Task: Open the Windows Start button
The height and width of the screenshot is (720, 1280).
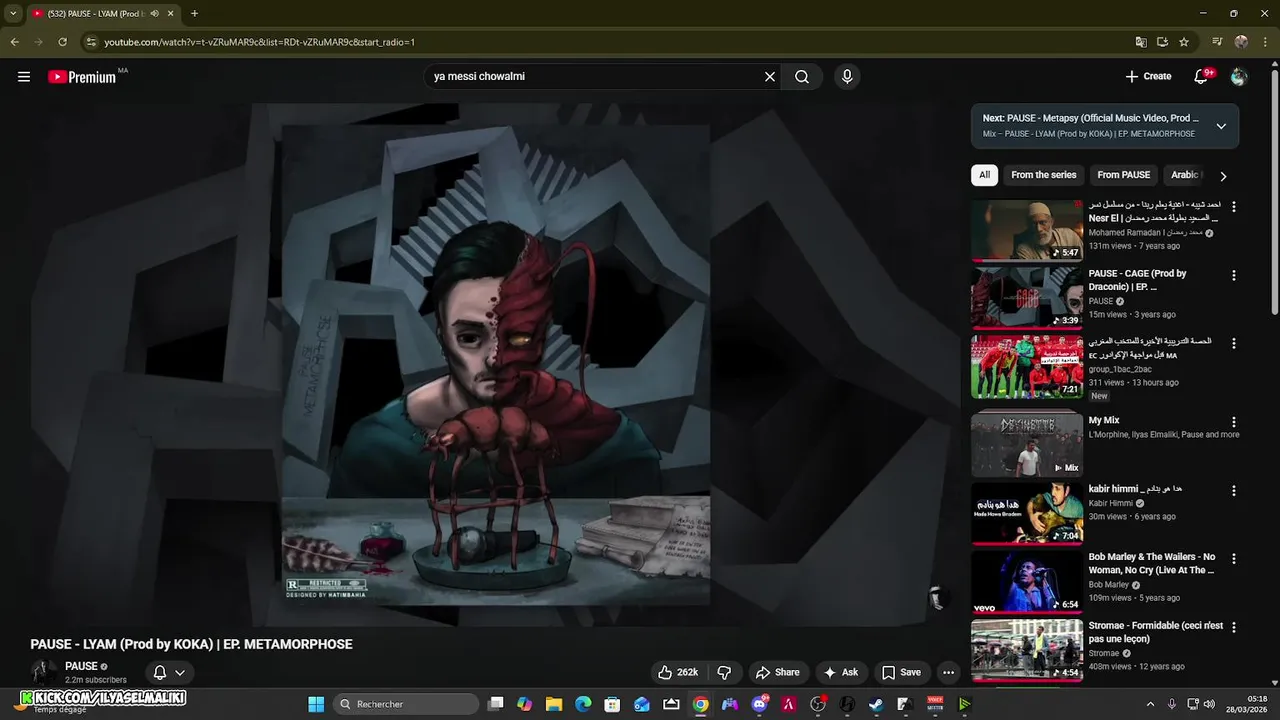Action: pos(316,704)
